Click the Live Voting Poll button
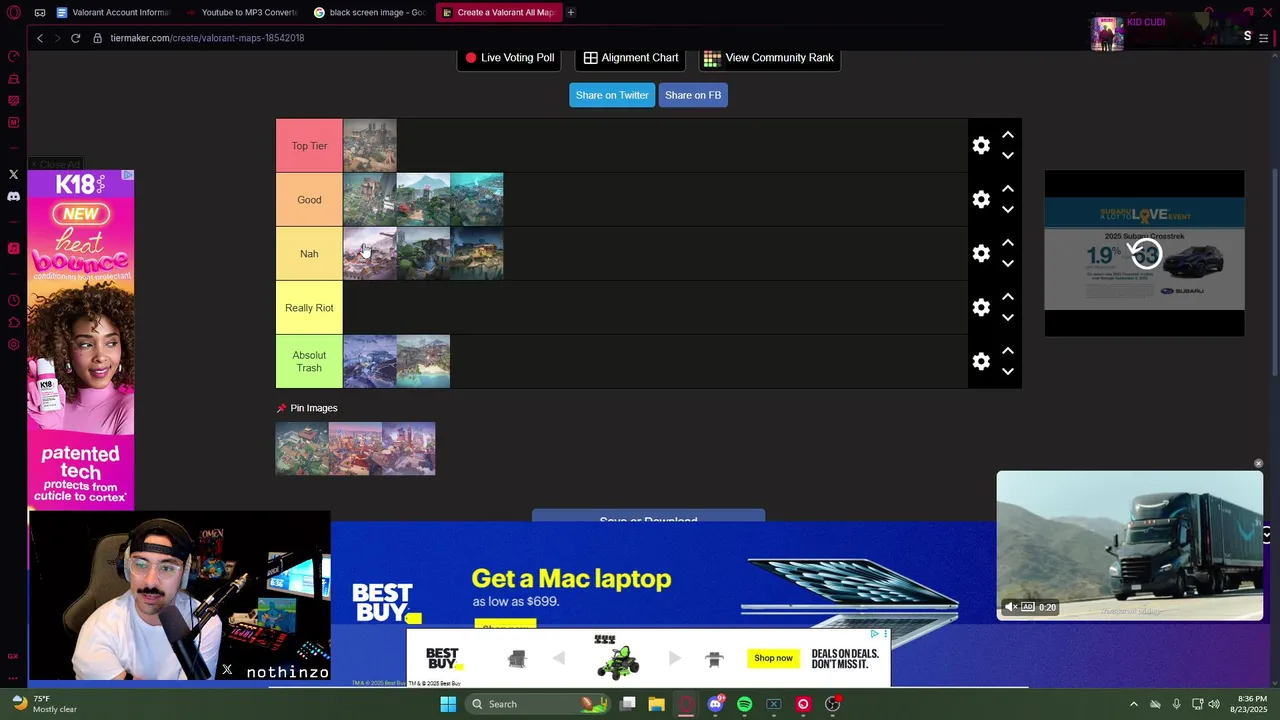The height and width of the screenshot is (720, 1280). coord(509,58)
